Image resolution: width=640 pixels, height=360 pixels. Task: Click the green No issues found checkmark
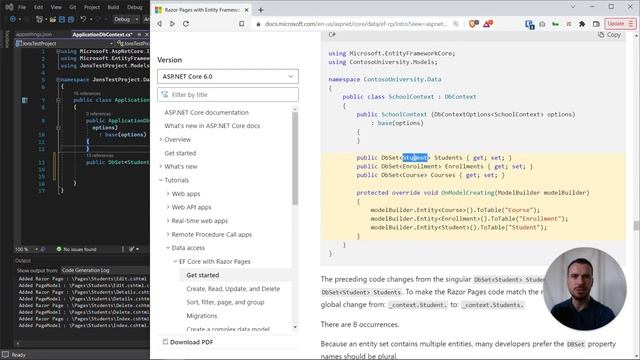click(59, 249)
